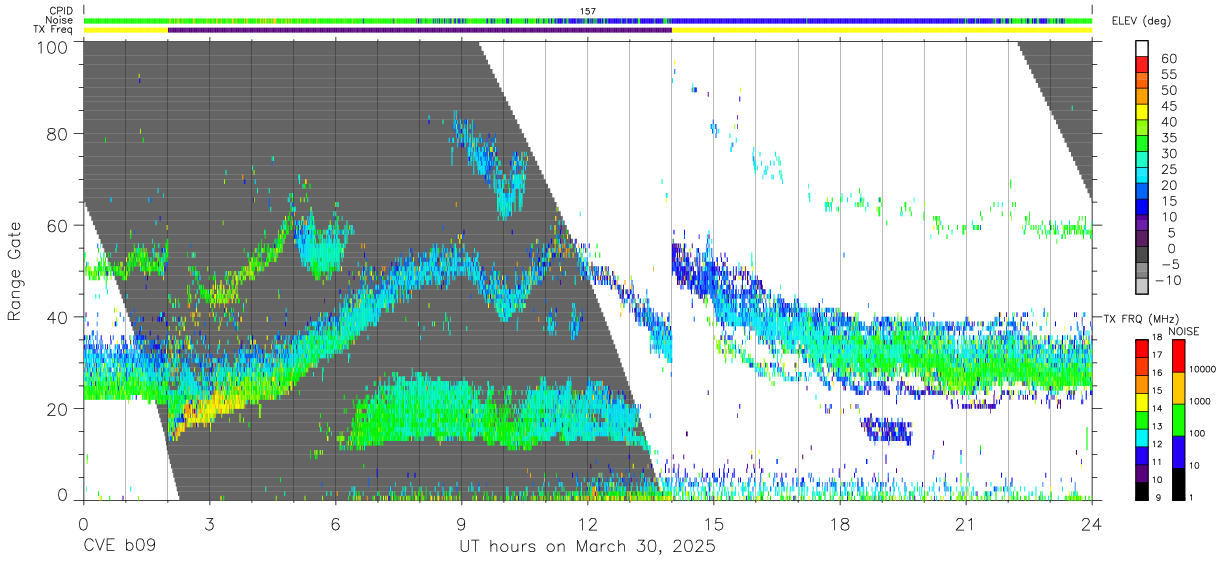Image resolution: width=1228 pixels, height=567 pixels.
Task: Select the CPID value '157'
Action: (x=588, y=11)
